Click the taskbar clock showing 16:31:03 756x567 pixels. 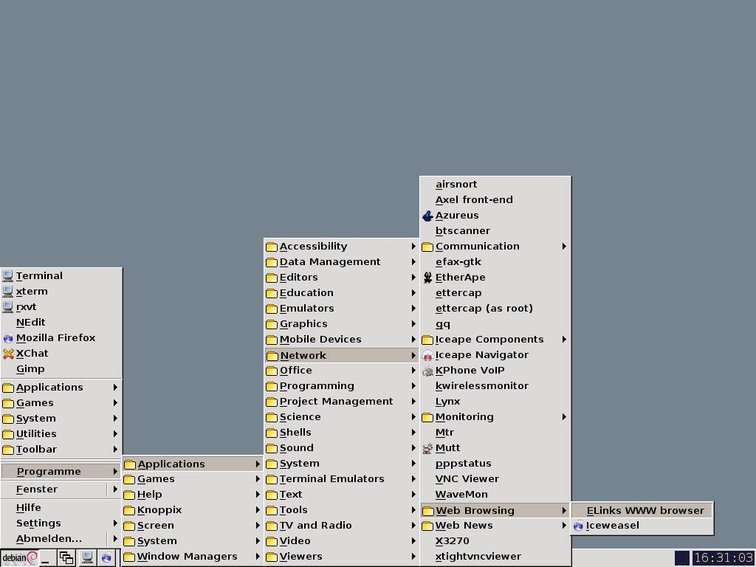723,558
